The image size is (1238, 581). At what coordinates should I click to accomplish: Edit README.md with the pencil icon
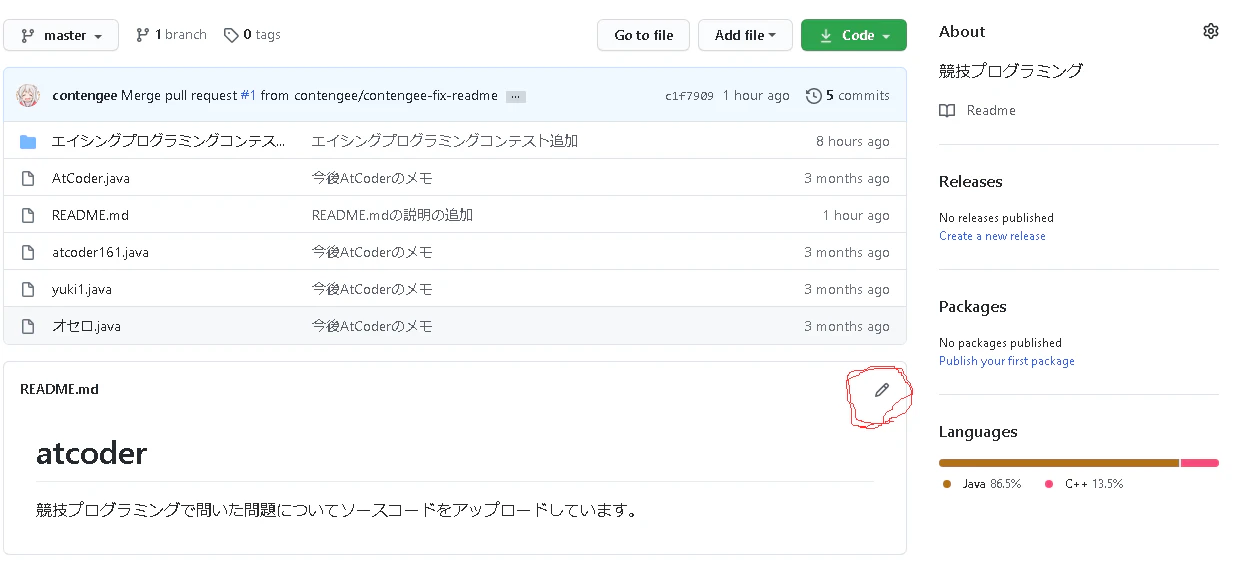click(881, 390)
